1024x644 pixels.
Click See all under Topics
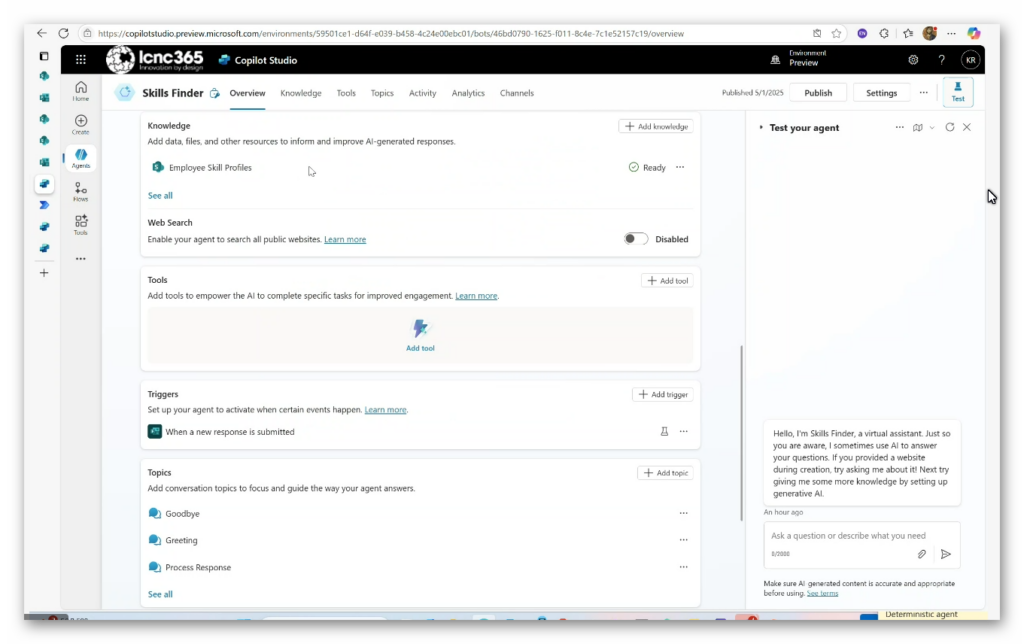(160, 594)
